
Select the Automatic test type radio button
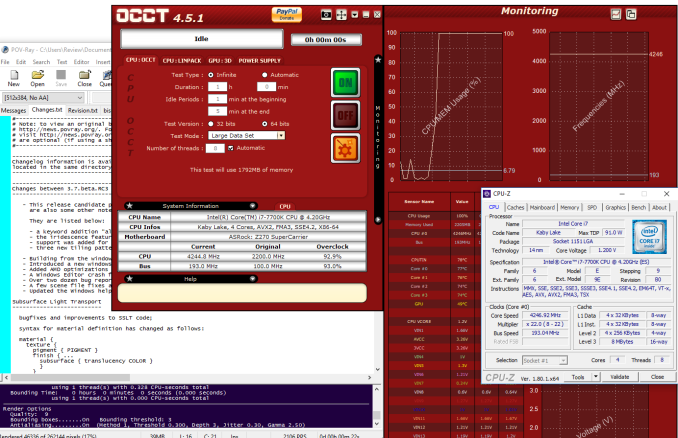tap(265, 75)
